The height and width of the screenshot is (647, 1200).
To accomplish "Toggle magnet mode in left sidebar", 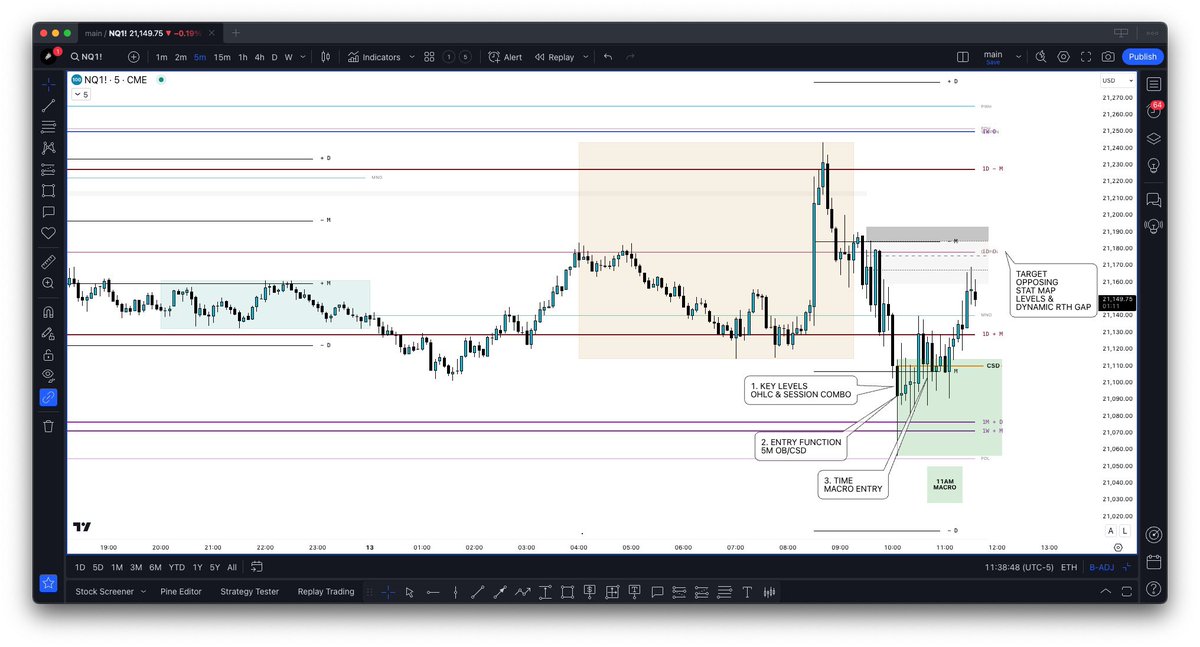I will (x=48, y=312).
